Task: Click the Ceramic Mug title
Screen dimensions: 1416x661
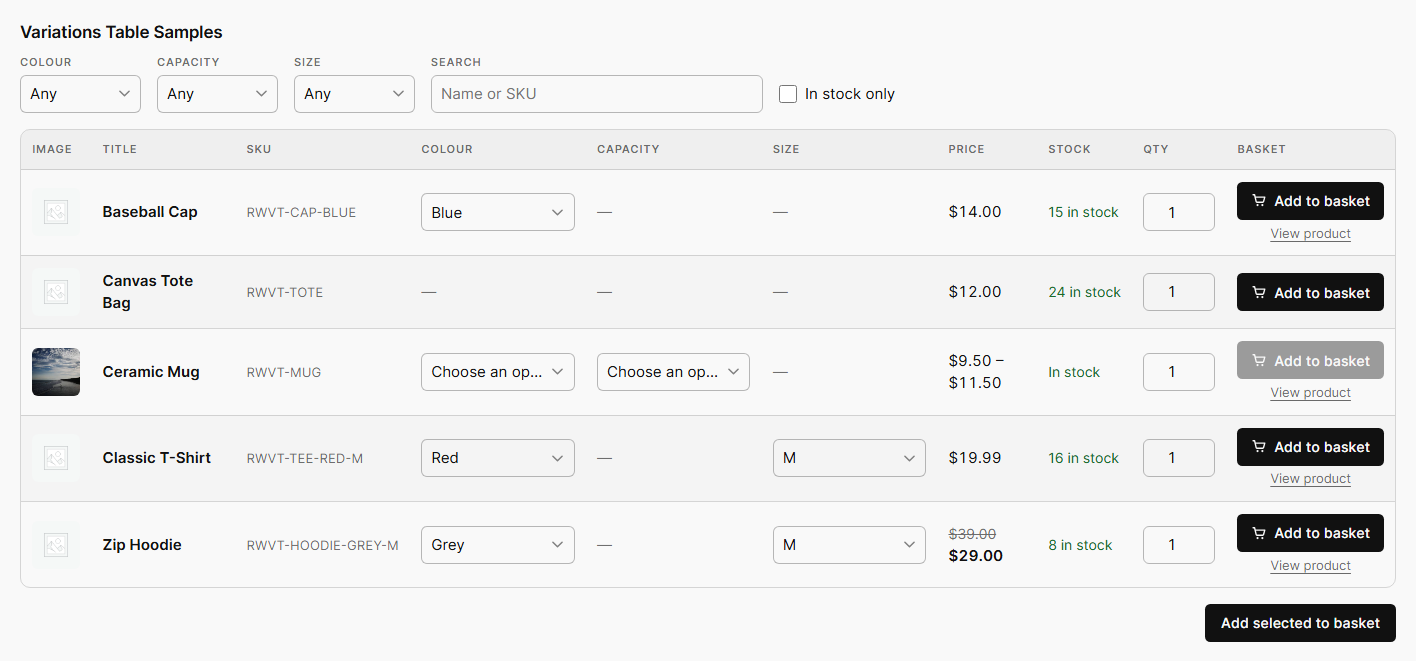Action: click(x=151, y=372)
